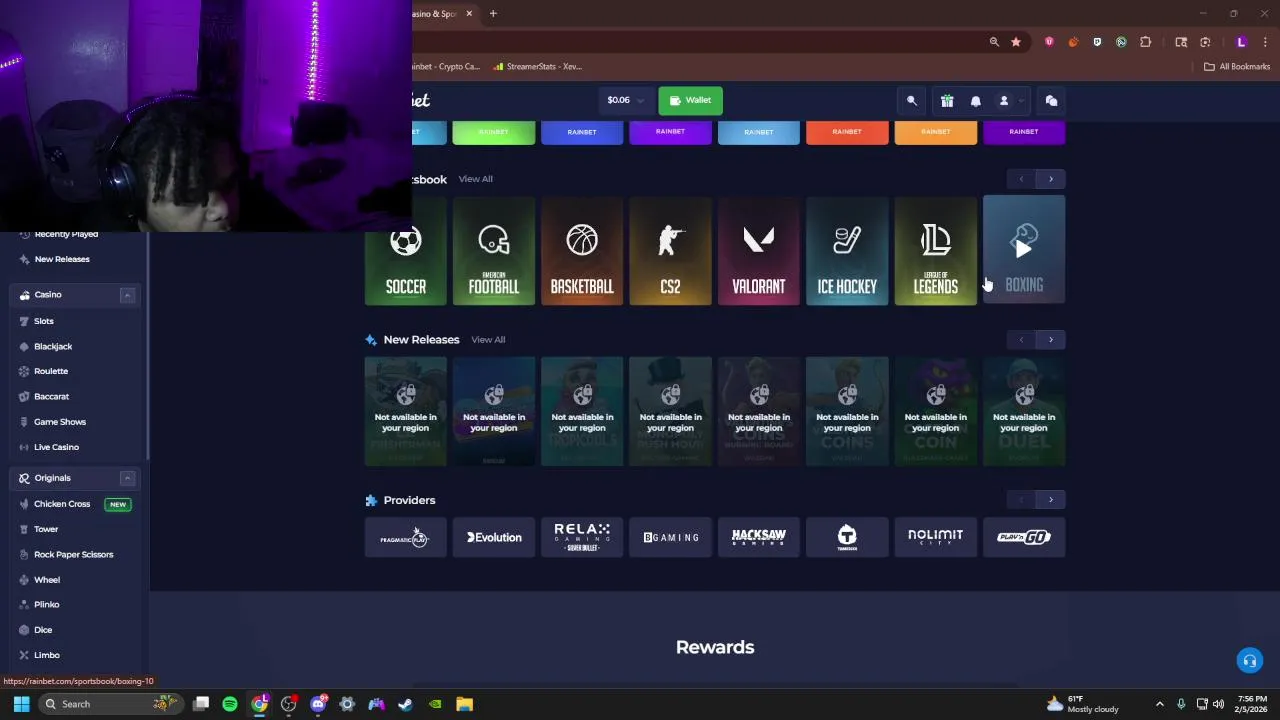Open the Soccer sportsbook tile
This screenshot has width=1280, height=720.
(x=406, y=251)
